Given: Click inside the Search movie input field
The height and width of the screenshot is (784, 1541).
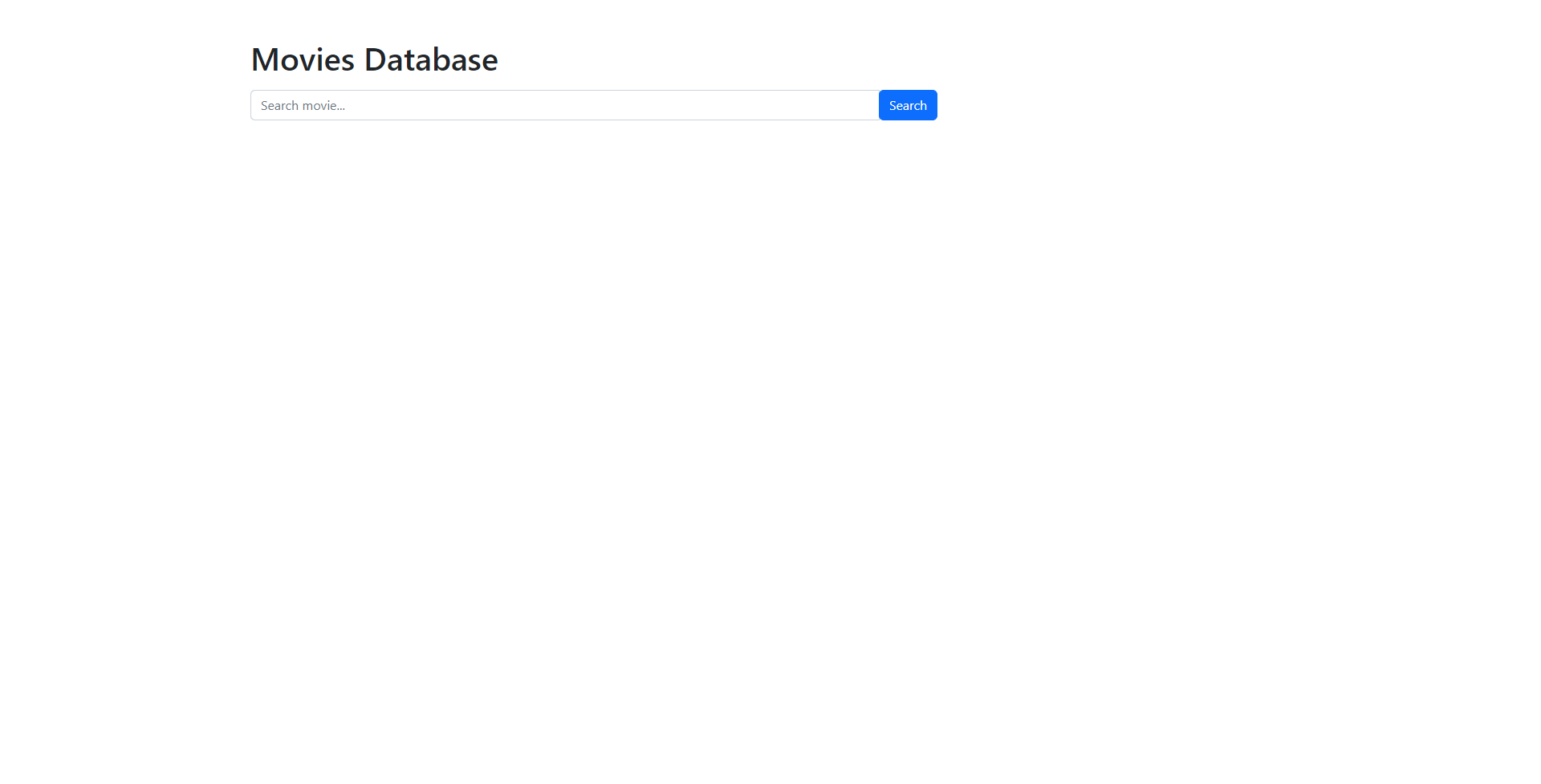Looking at the screenshot, I should [x=562, y=104].
